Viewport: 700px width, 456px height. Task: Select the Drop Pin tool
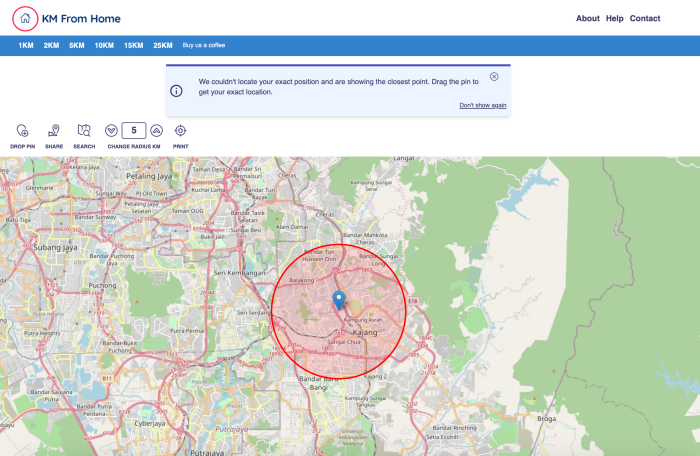[x=23, y=131]
